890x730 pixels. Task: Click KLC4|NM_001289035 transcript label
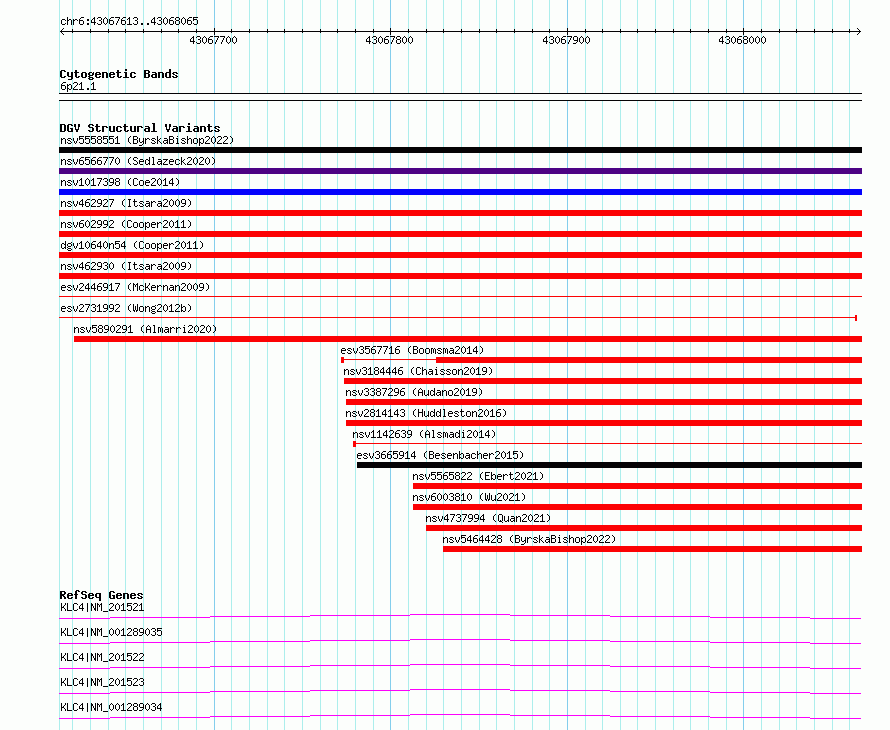(111, 632)
